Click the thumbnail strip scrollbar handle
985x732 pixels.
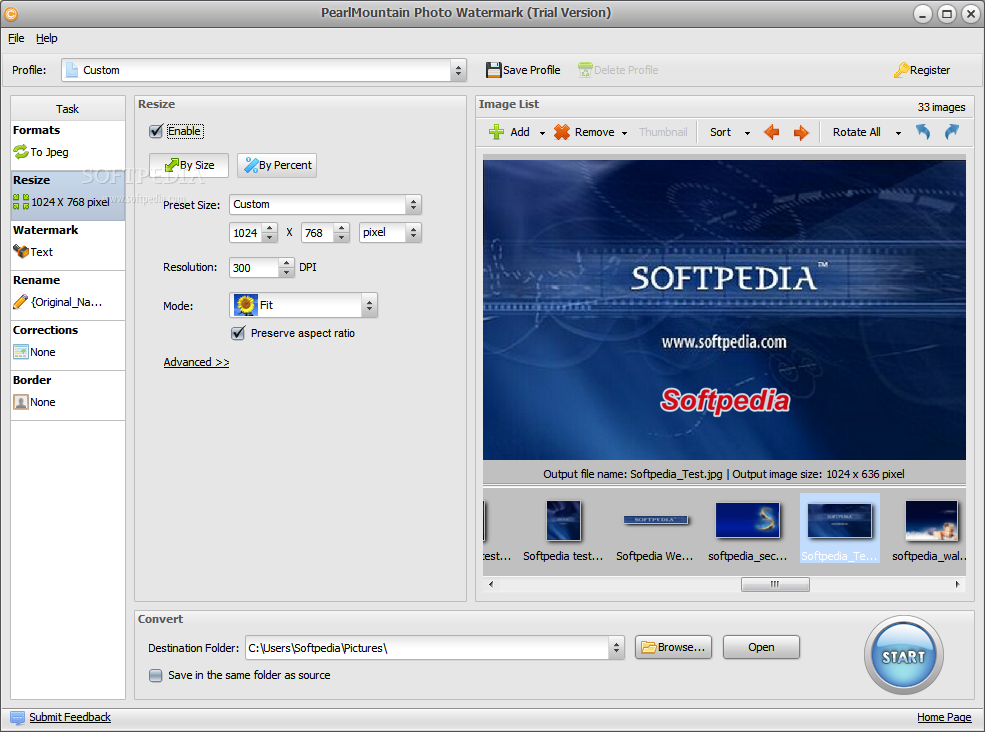click(x=775, y=584)
